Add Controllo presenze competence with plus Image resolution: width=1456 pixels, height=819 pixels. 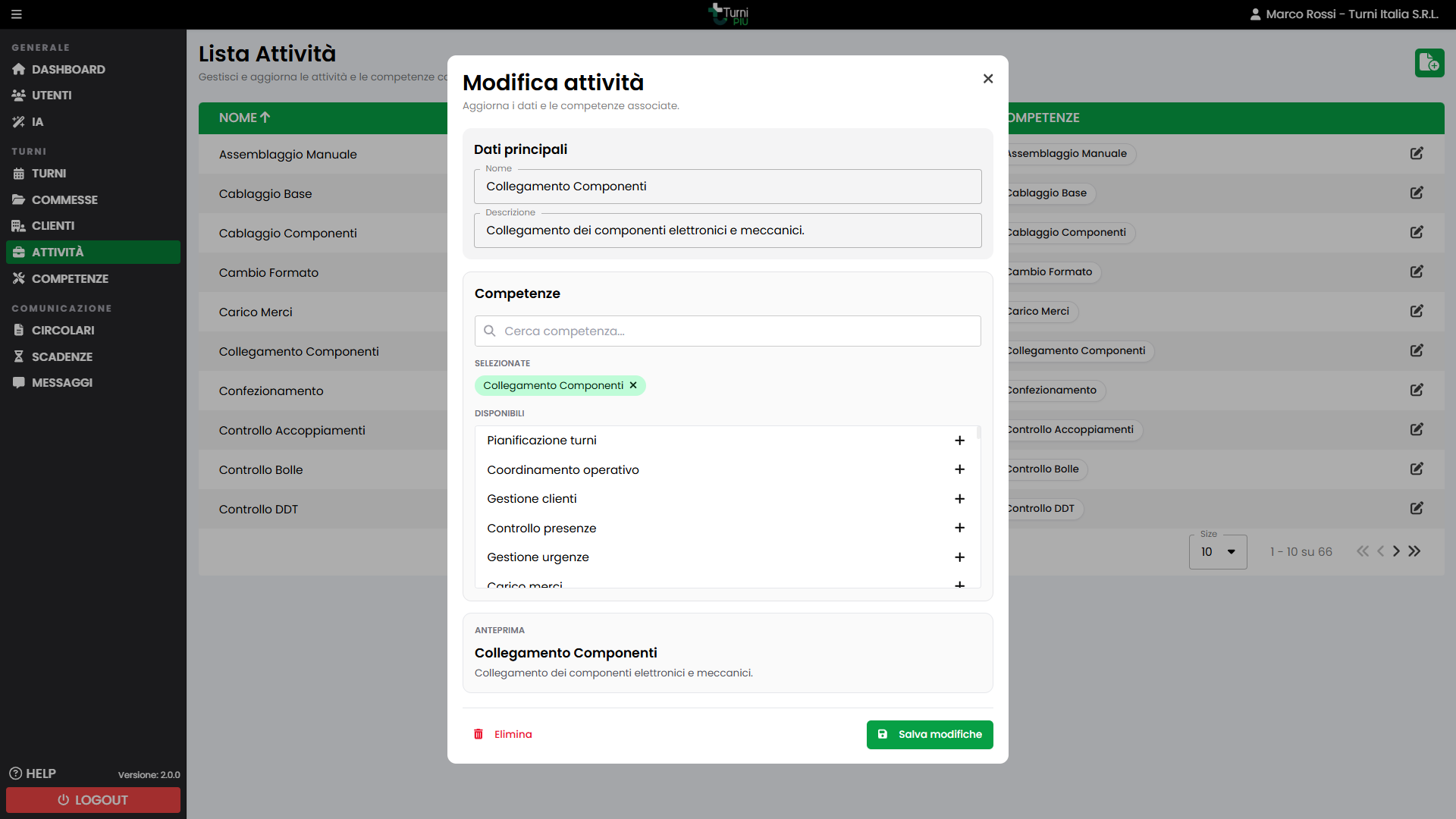959,528
